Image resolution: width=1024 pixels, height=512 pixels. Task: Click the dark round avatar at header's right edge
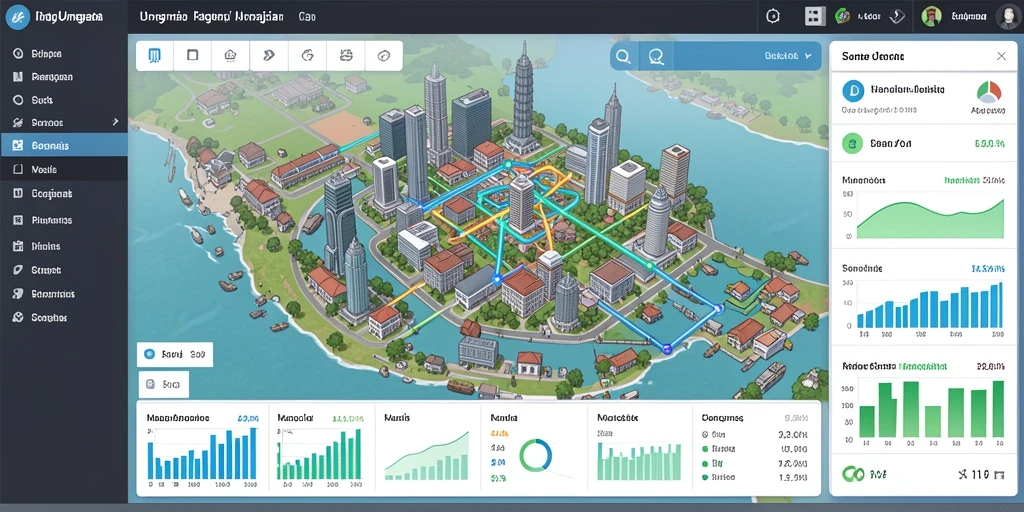point(1008,17)
